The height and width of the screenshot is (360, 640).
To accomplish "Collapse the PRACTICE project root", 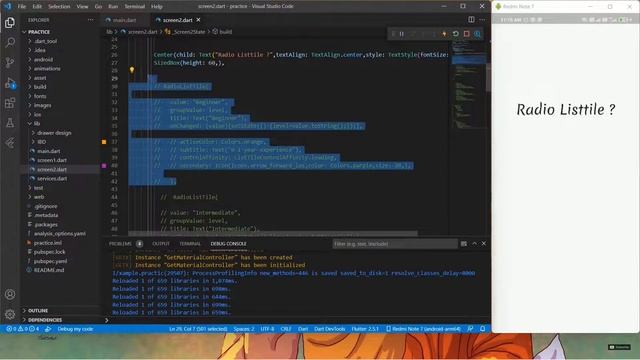I will pyautogui.click(x=39, y=32).
